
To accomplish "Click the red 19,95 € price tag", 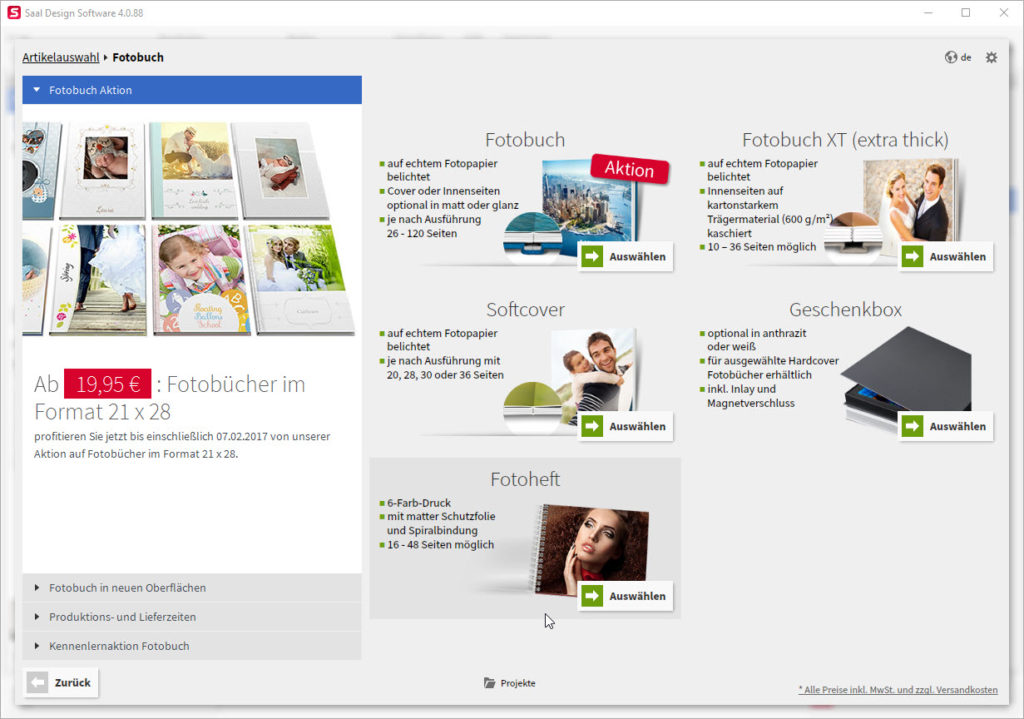I will pos(107,384).
